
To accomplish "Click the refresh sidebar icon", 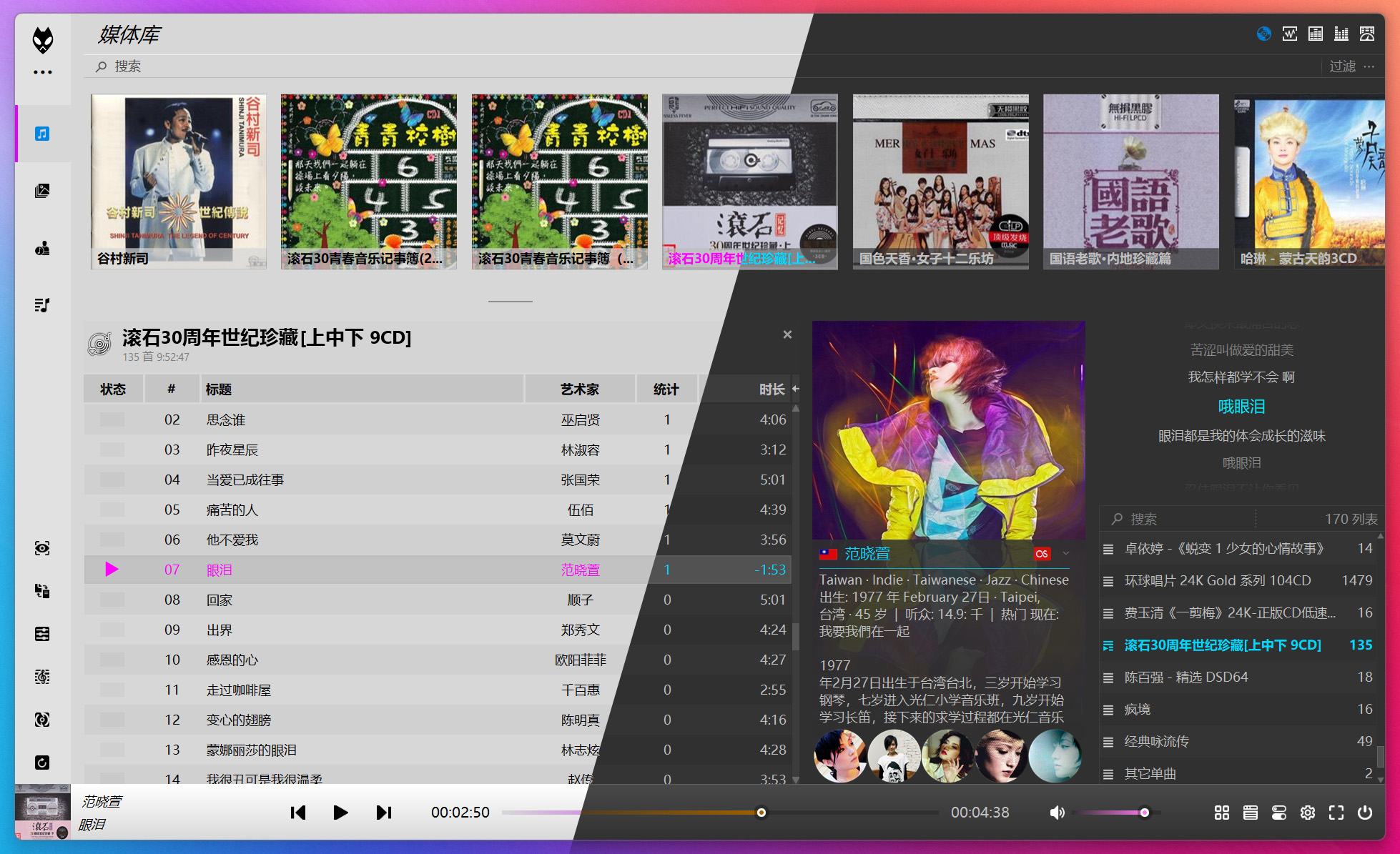I will pos(42,763).
